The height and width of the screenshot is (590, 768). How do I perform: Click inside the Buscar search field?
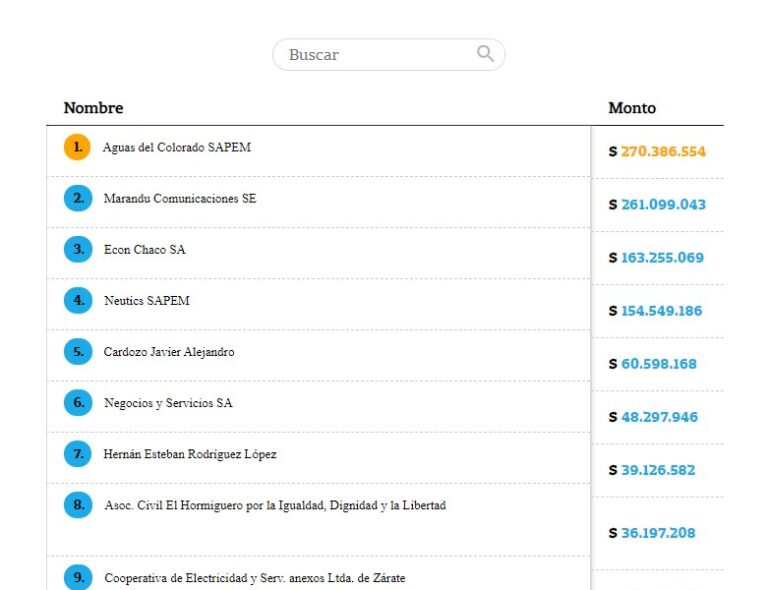point(375,55)
